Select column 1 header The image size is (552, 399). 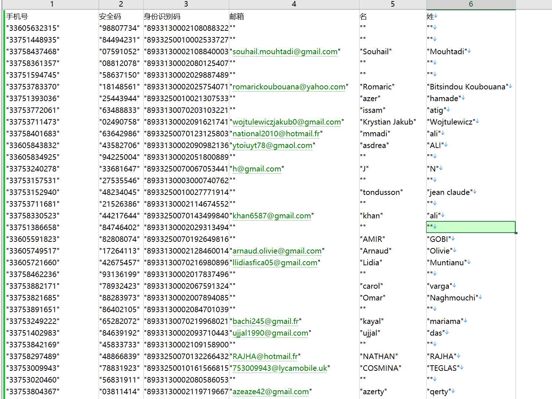tap(52, 4)
